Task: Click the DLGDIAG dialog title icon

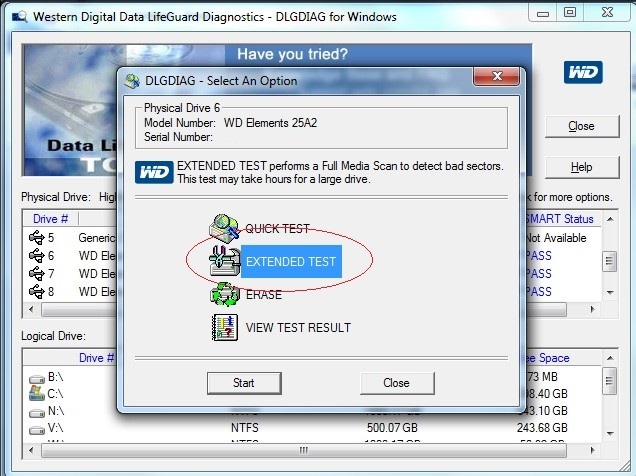Action: tap(132, 81)
